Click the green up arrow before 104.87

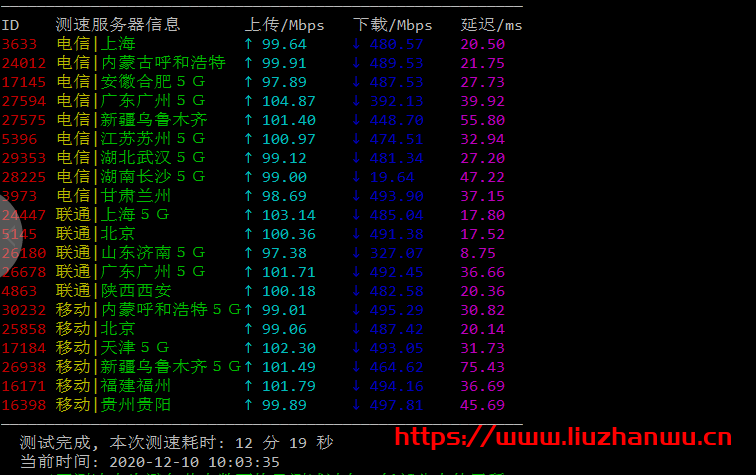click(x=249, y=101)
